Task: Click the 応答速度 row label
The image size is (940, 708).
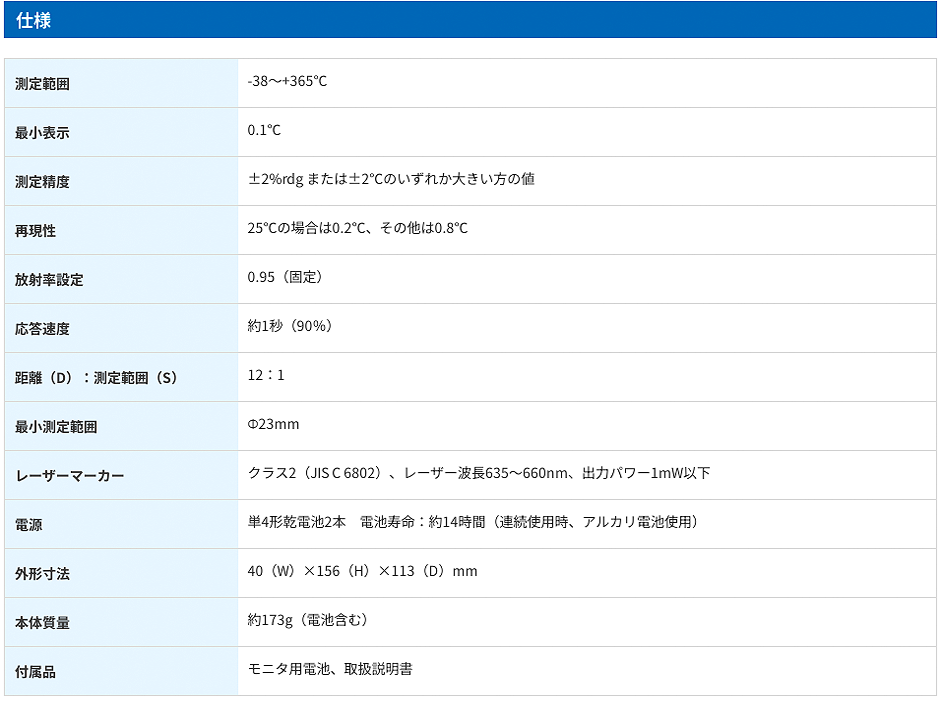Action: [42, 329]
